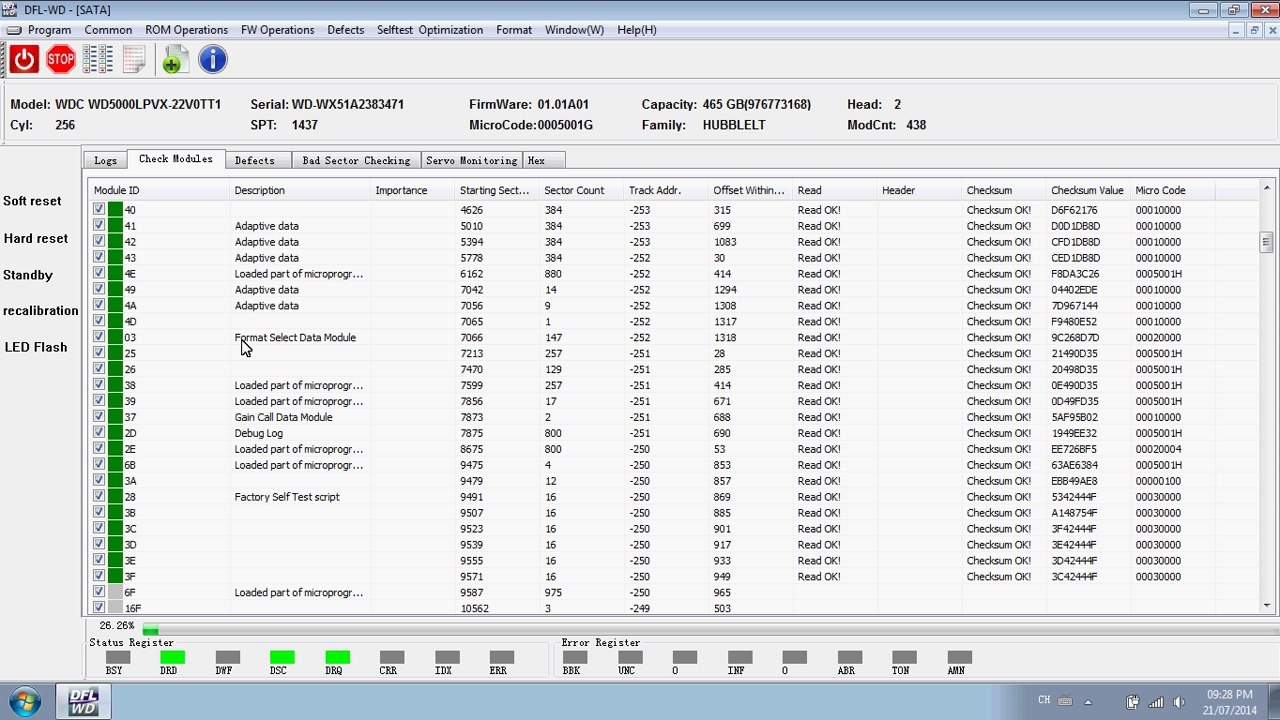The image size is (1280, 720).
Task: Click the red power button toolbar icon
Action: click(25, 60)
